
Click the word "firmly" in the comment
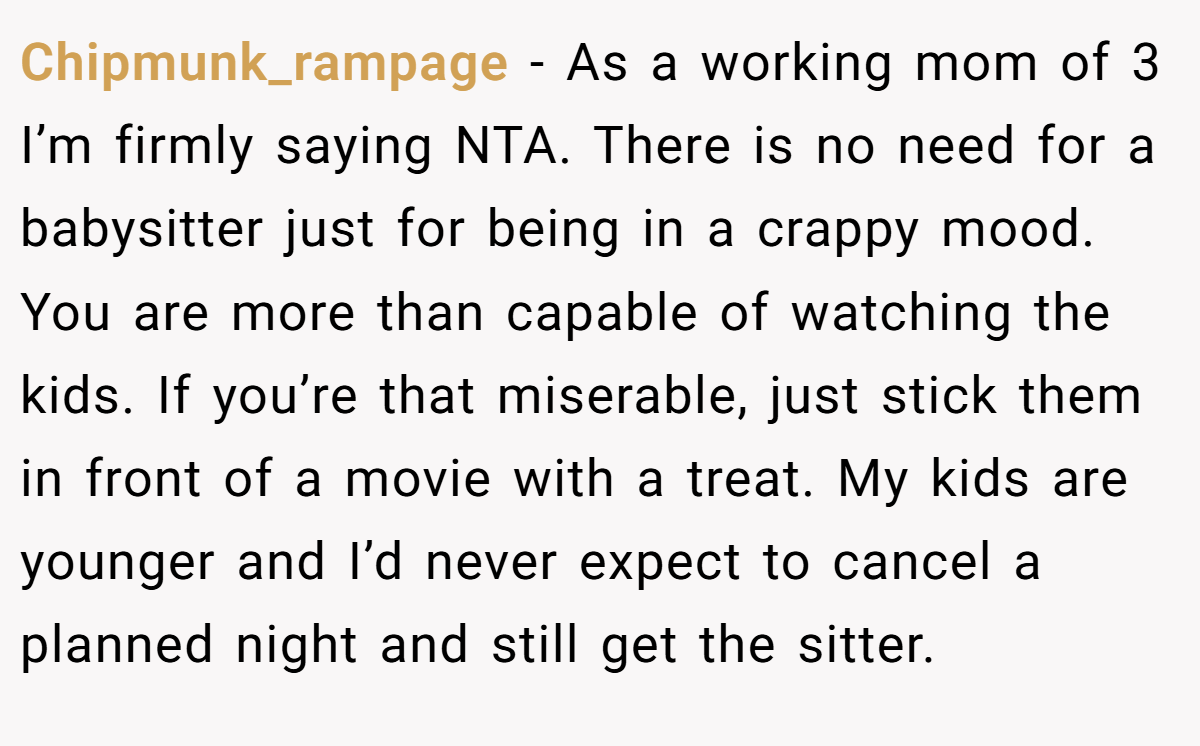184,148
